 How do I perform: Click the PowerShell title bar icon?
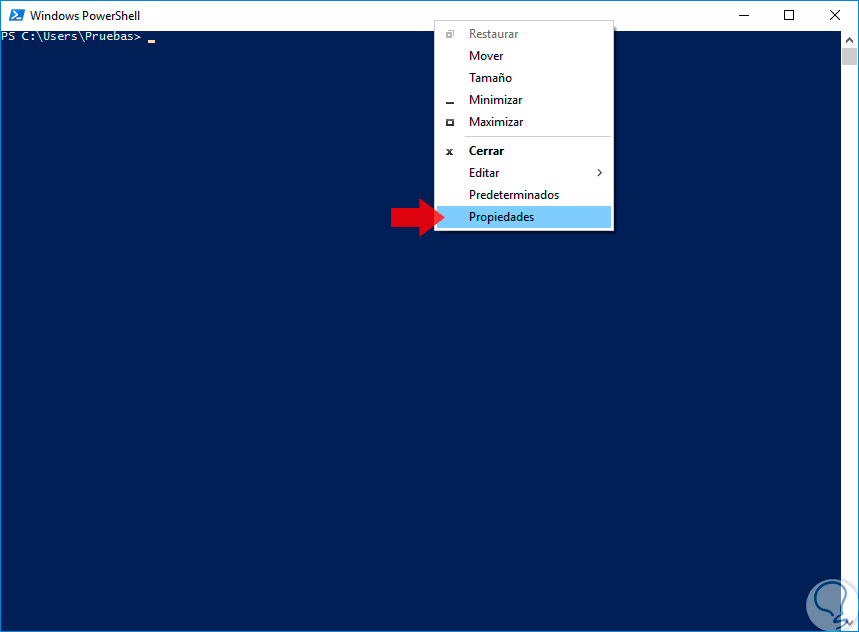(x=16, y=15)
